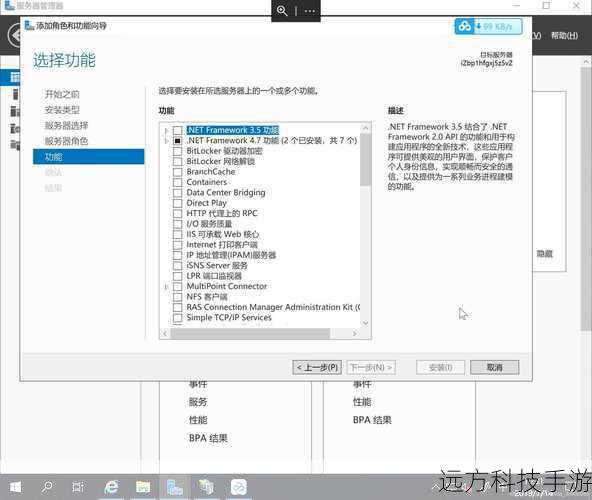Go to 服务器选择 wizard step

click(x=66, y=126)
